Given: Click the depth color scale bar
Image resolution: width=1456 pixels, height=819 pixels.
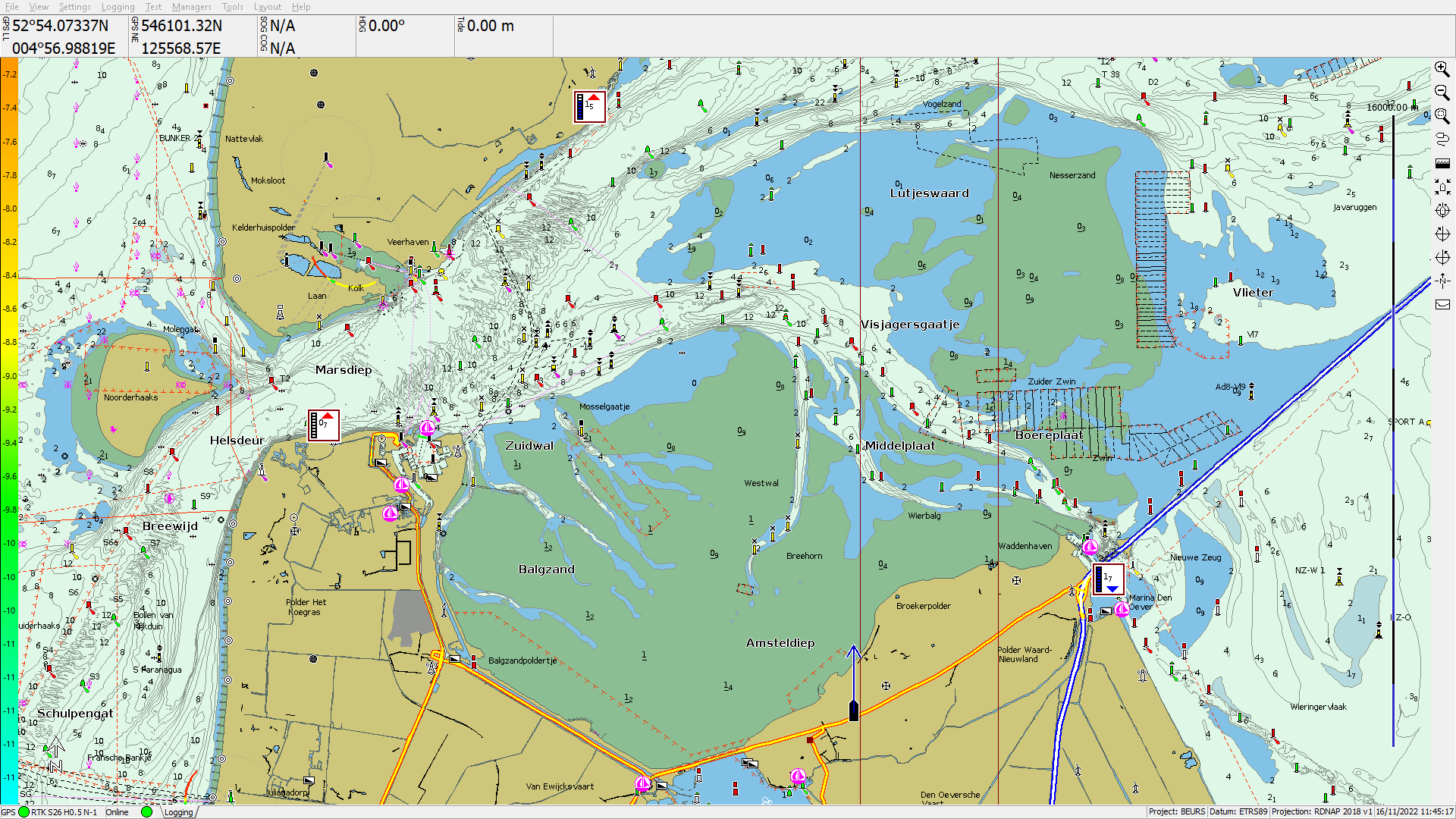Looking at the screenshot, I should [9, 425].
